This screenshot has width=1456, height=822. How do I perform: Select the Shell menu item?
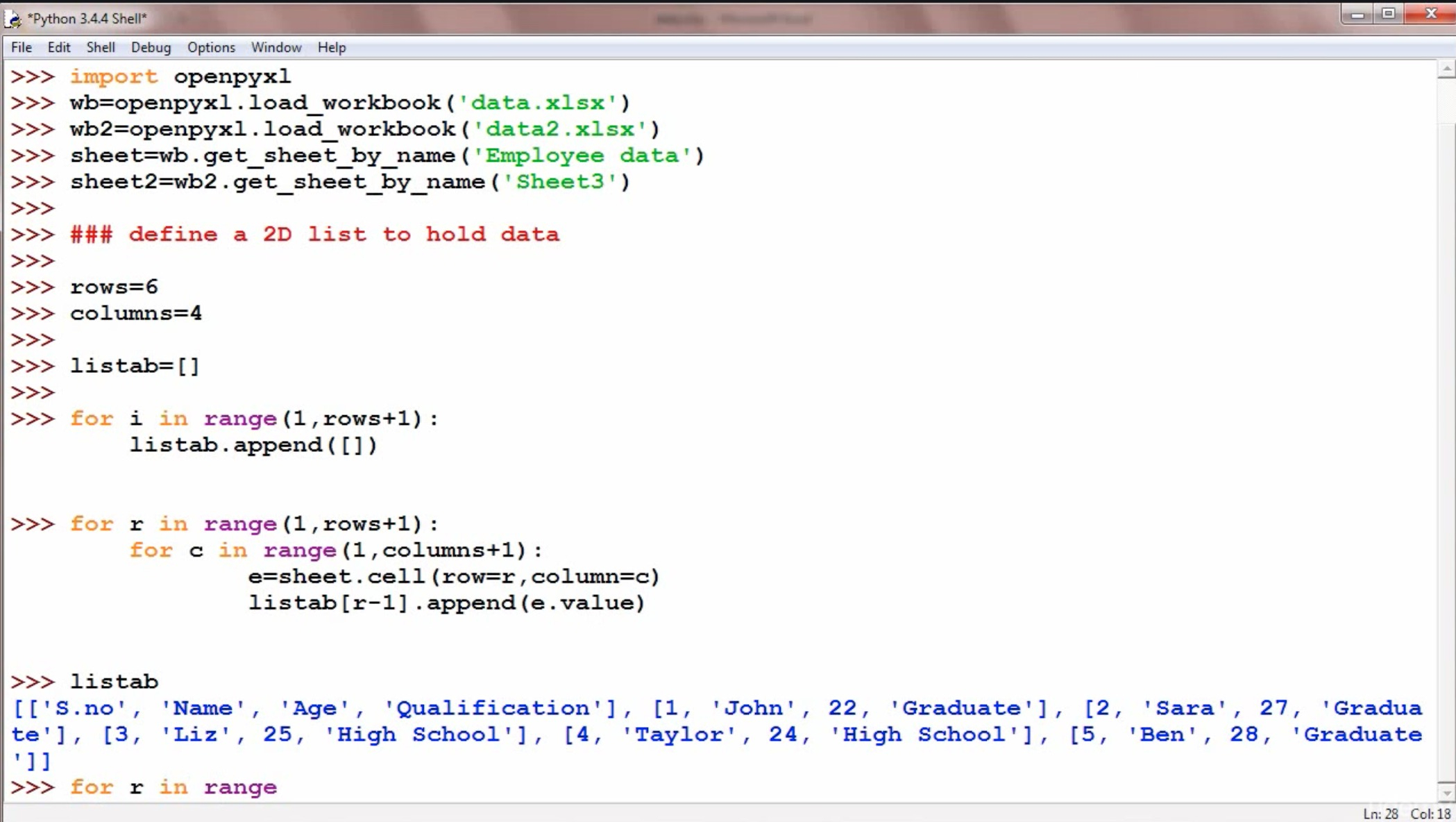pos(100,47)
